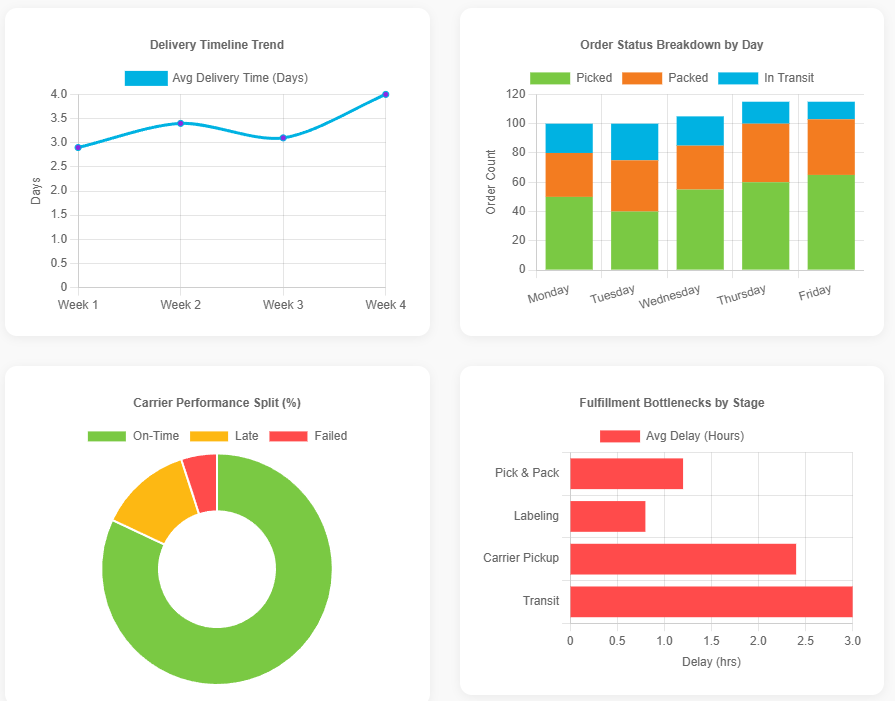
Task: Click the Transit delay bar
Action: pos(711,602)
